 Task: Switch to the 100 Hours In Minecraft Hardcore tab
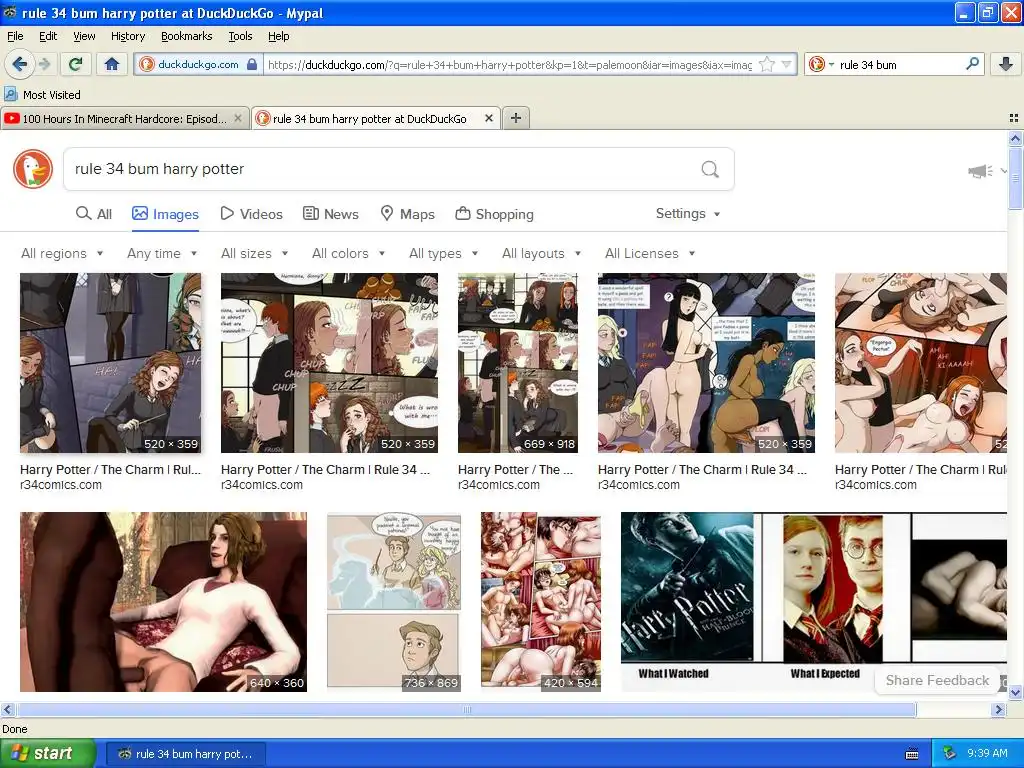click(125, 118)
